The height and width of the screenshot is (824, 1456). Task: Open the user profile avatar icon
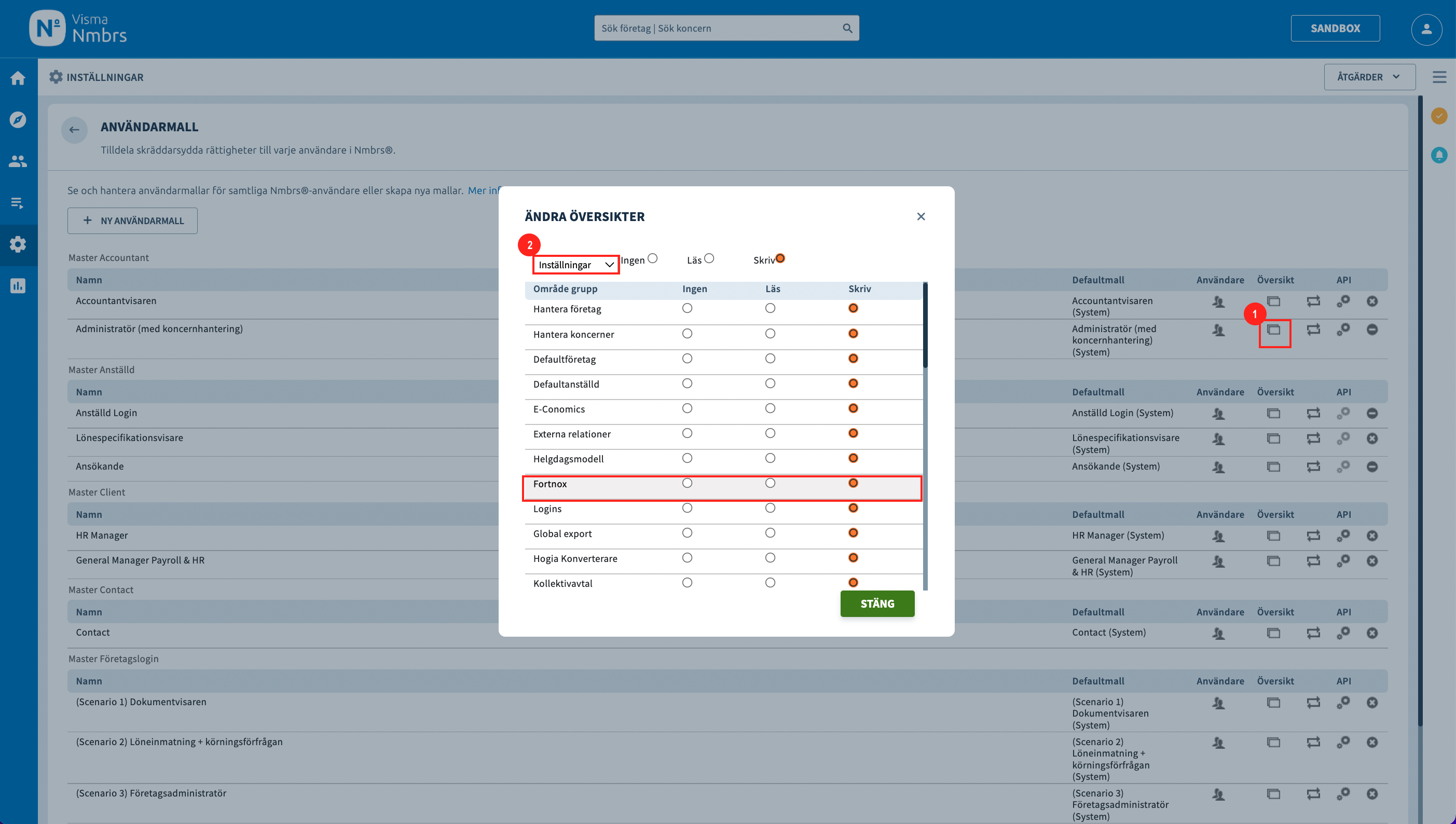pyautogui.click(x=1426, y=29)
